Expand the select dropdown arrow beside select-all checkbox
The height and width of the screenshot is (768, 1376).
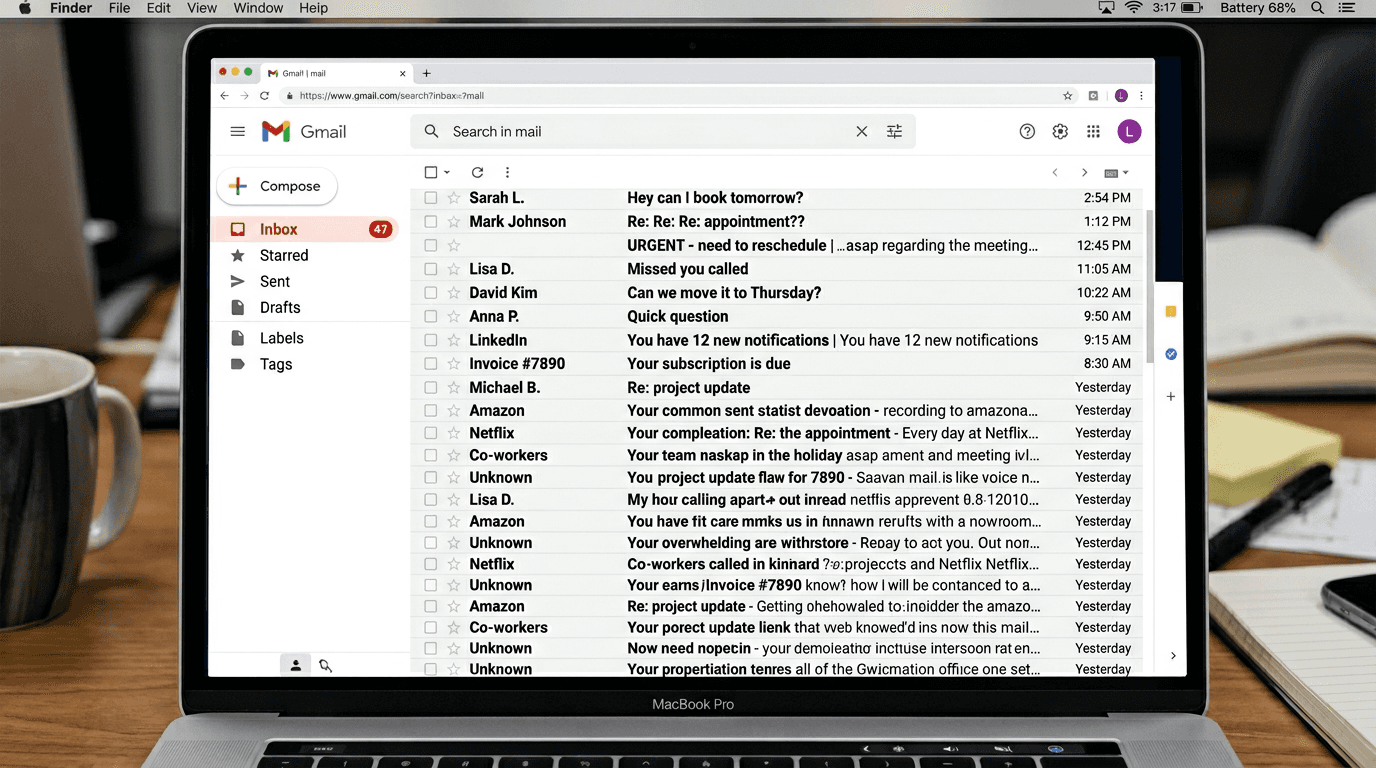(446, 173)
